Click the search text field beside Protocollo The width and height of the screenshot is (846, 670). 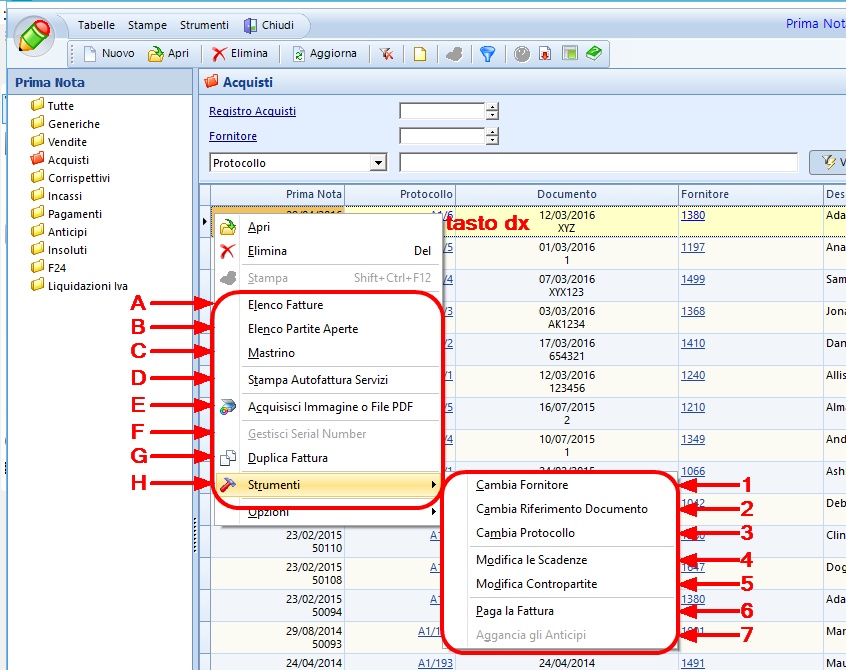click(598, 162)
